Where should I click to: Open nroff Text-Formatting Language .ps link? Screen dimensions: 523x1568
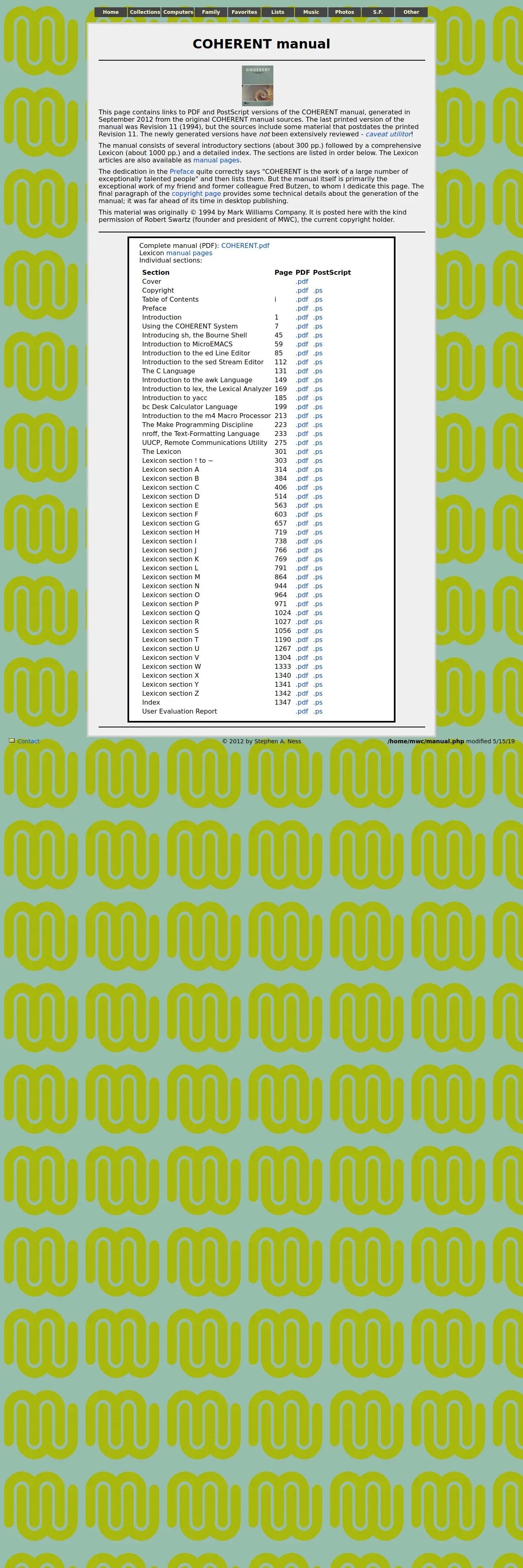(x=318, y=434)
